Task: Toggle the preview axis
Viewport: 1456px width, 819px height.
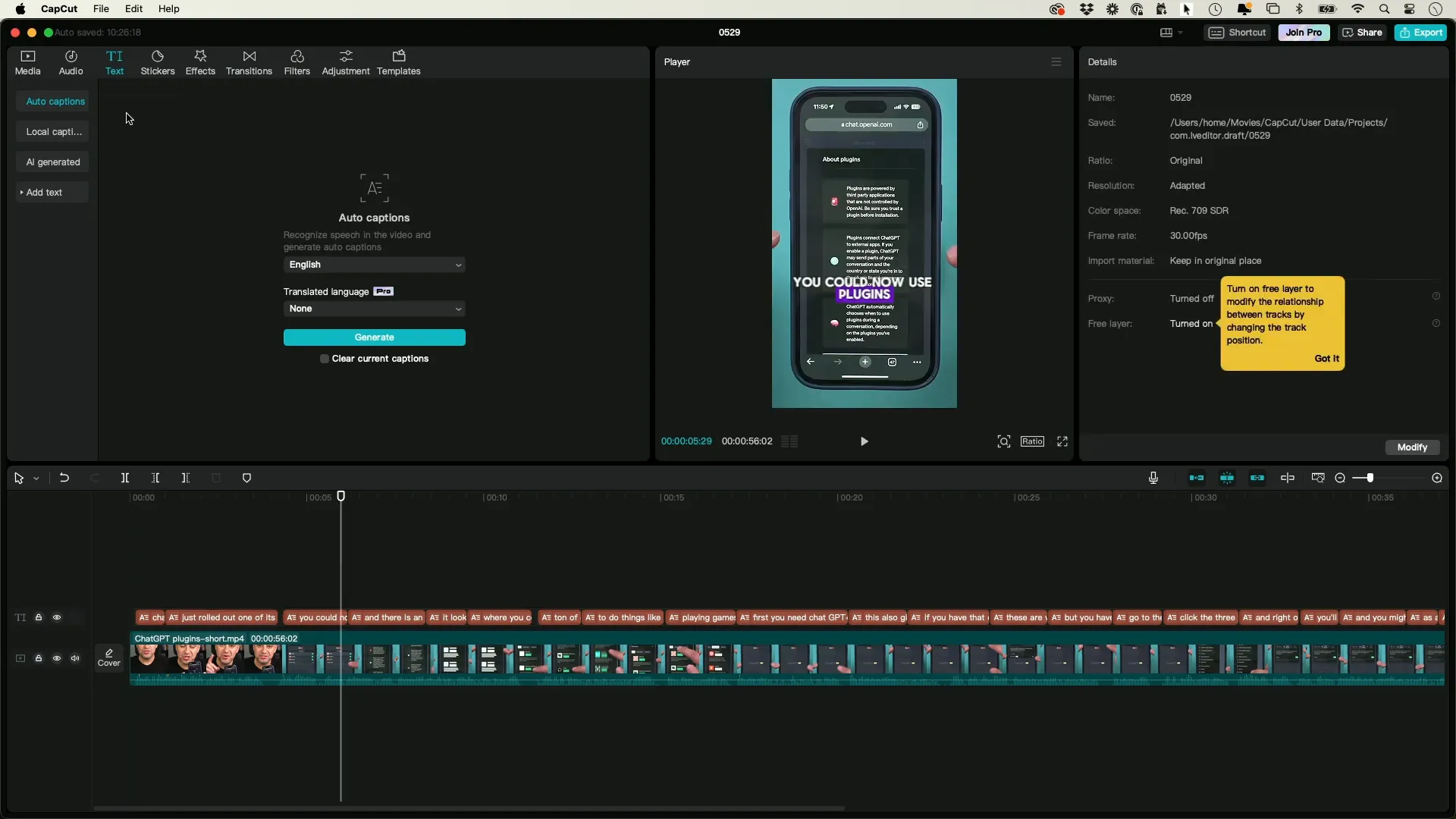Action: (1288, 478)
